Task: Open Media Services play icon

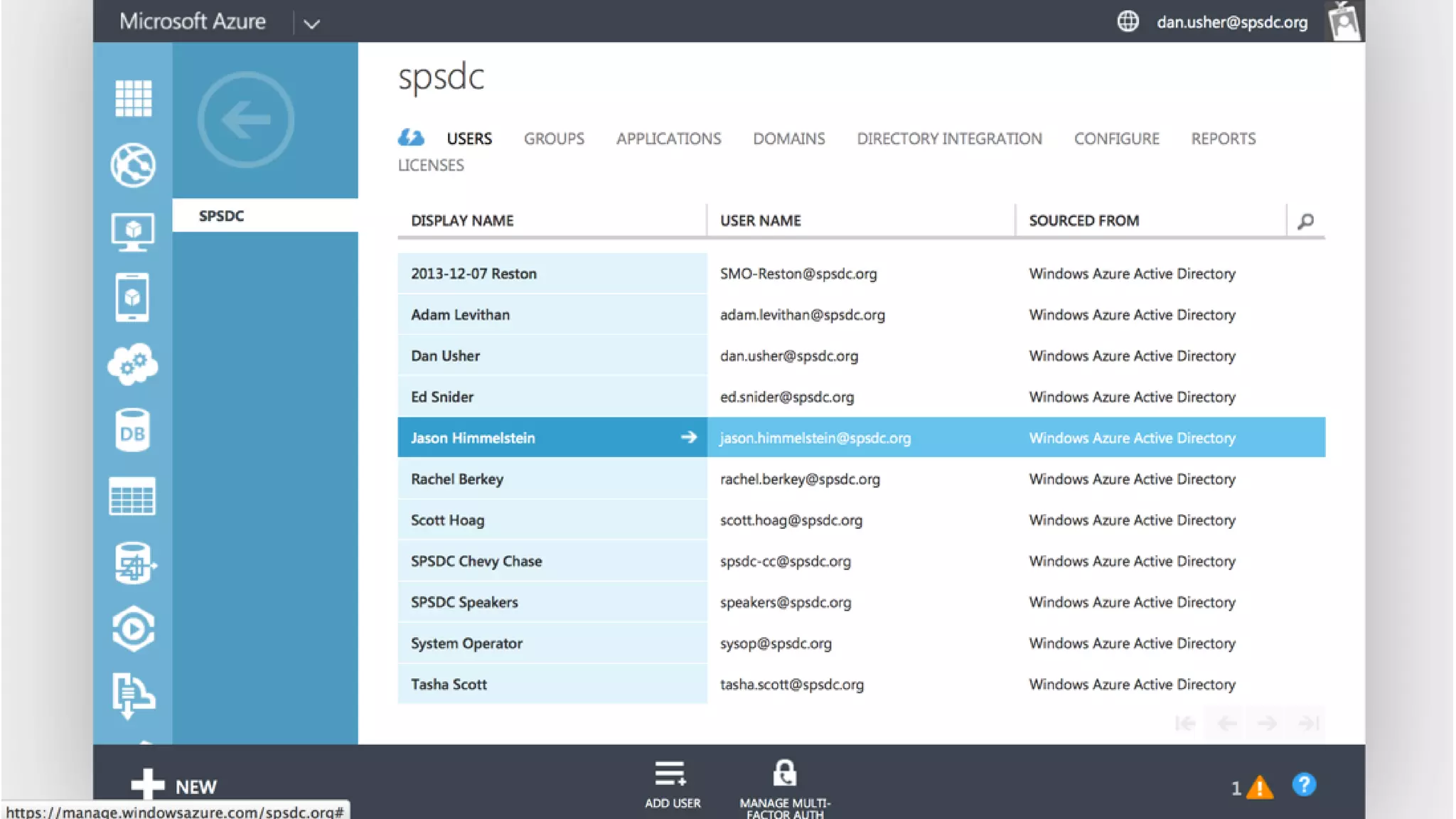Action: (x=133, y=629)
